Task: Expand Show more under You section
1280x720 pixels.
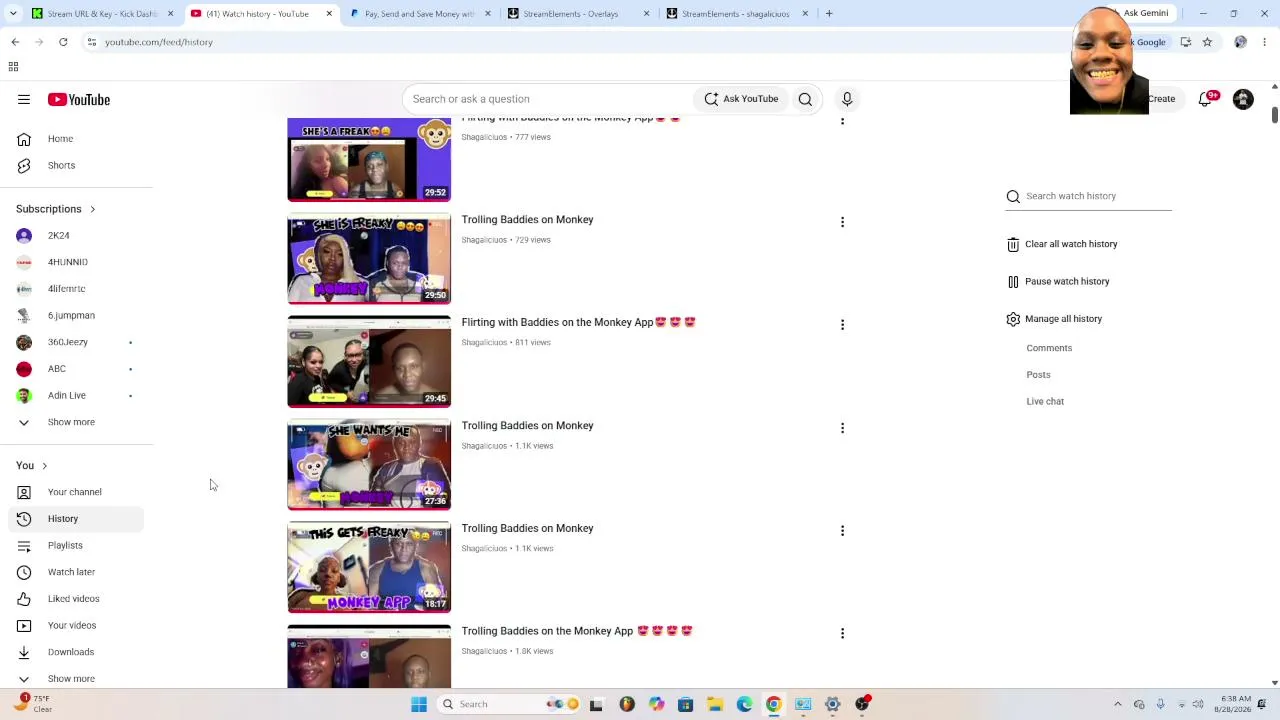Action: click(71, 679)
